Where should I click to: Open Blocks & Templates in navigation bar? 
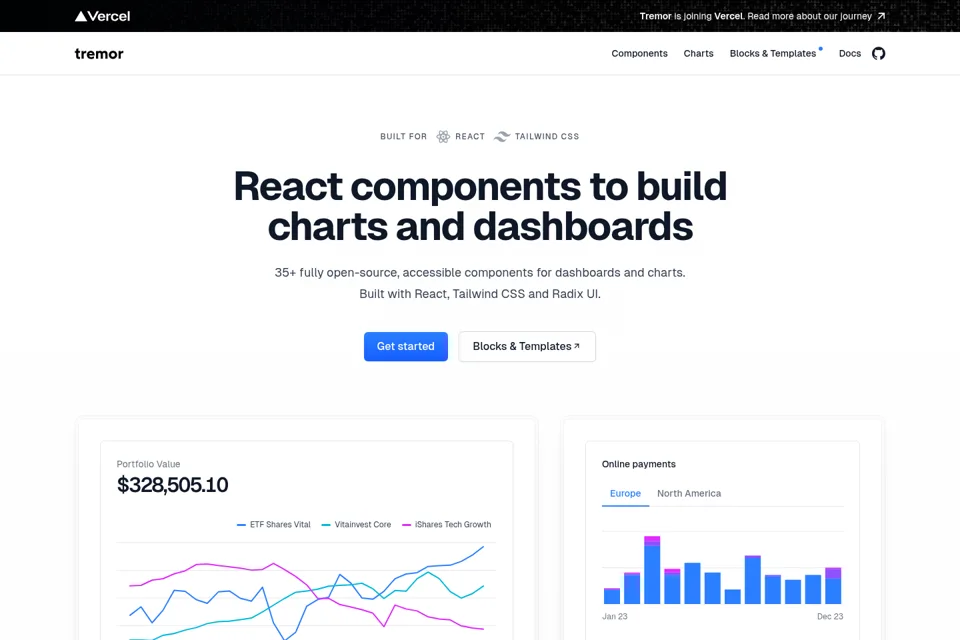pyautogui.click(x=773, y=53)
